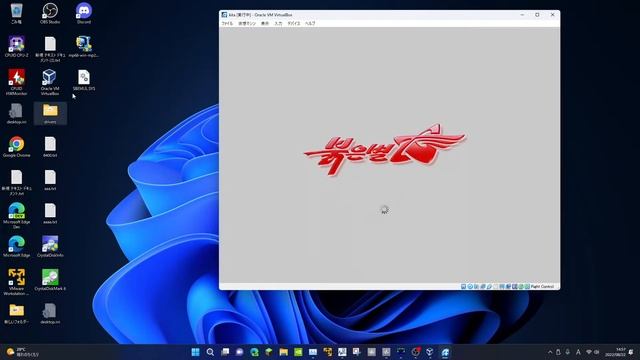Select the text file below Google Chrome's neighbor 8400.txt
This screenshot has height=360, width=640.
(50, 180)
